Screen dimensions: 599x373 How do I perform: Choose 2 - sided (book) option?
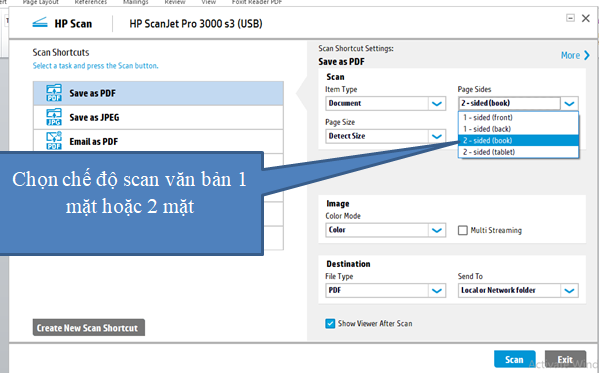pyautogui.click(x=518, y=140)
